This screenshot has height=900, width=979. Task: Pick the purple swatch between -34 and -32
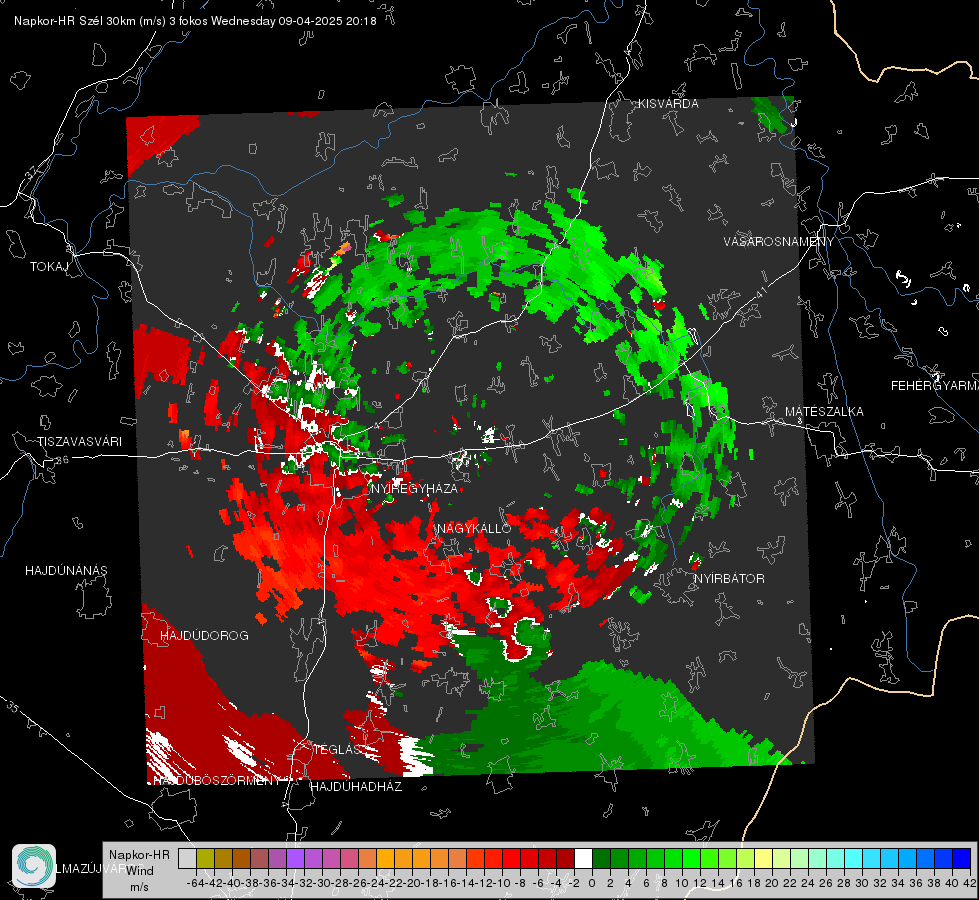click(295, 859)
